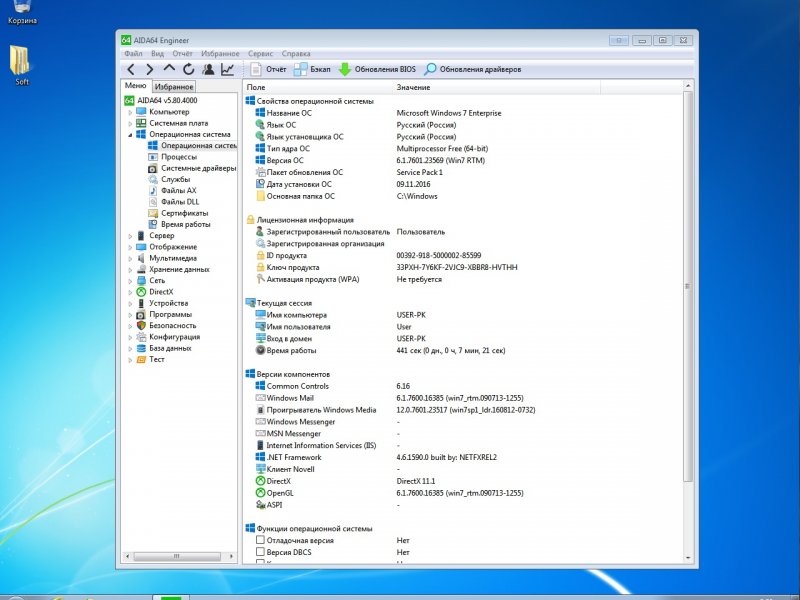Expand the Сервер tree node arrow

point(130,236)
